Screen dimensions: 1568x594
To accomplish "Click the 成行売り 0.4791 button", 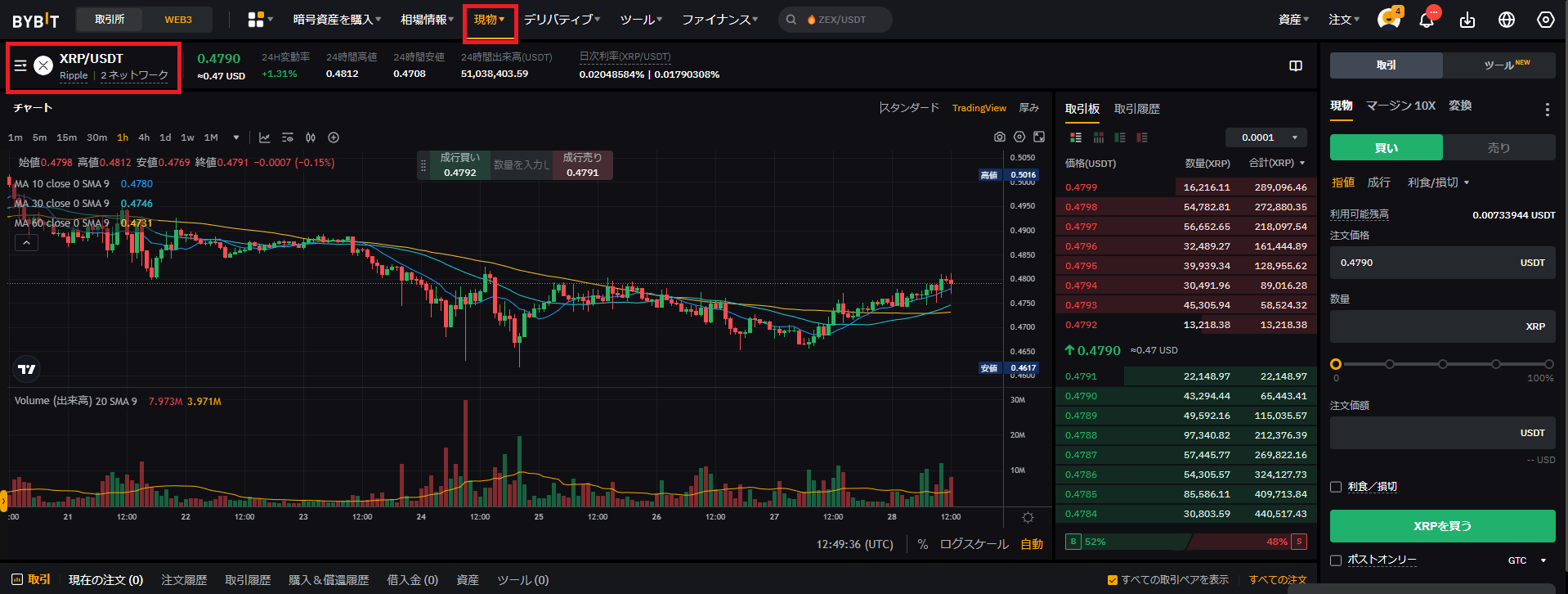I will 582,165.
